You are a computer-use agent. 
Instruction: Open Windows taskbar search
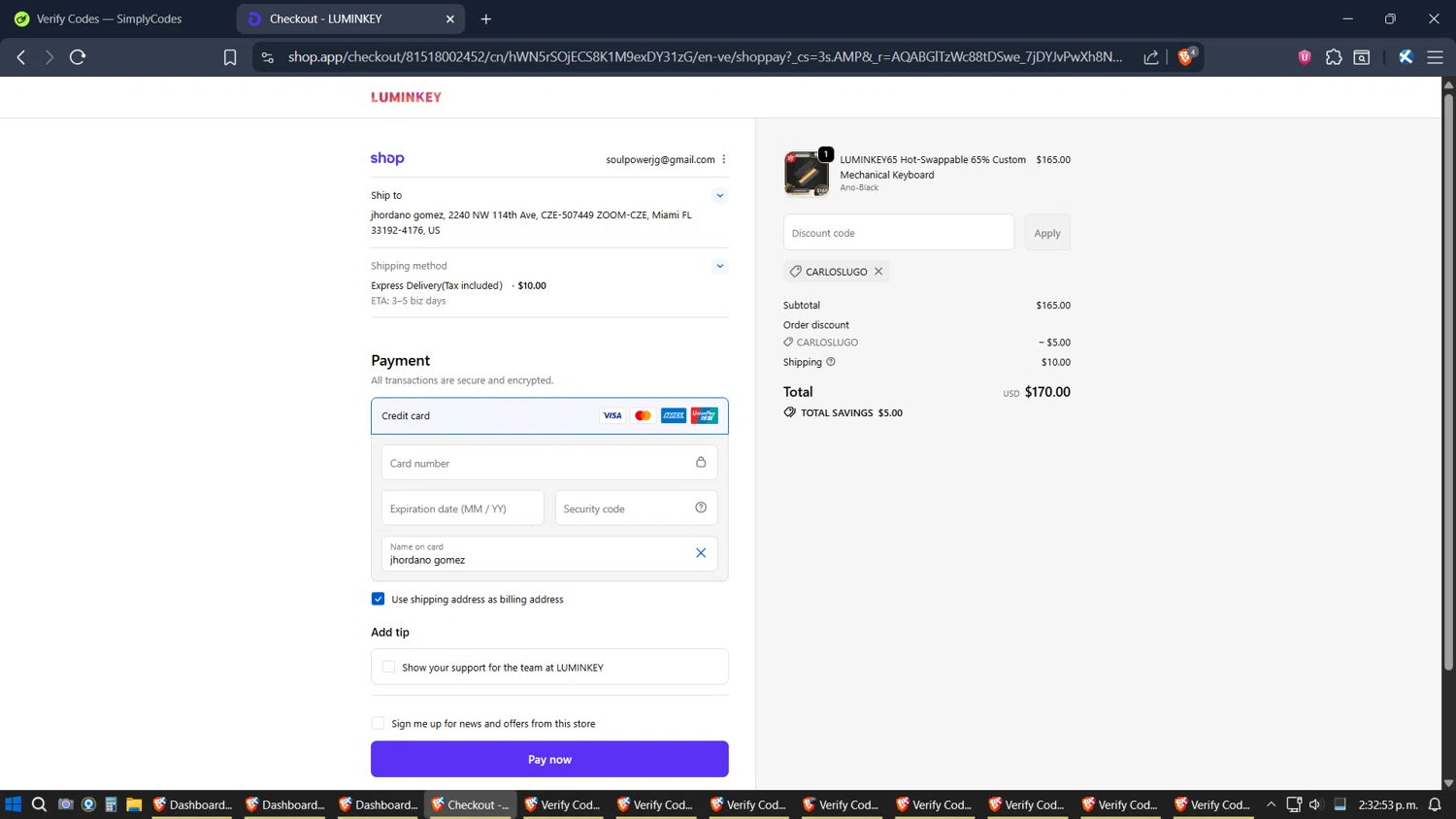(39, 804)
